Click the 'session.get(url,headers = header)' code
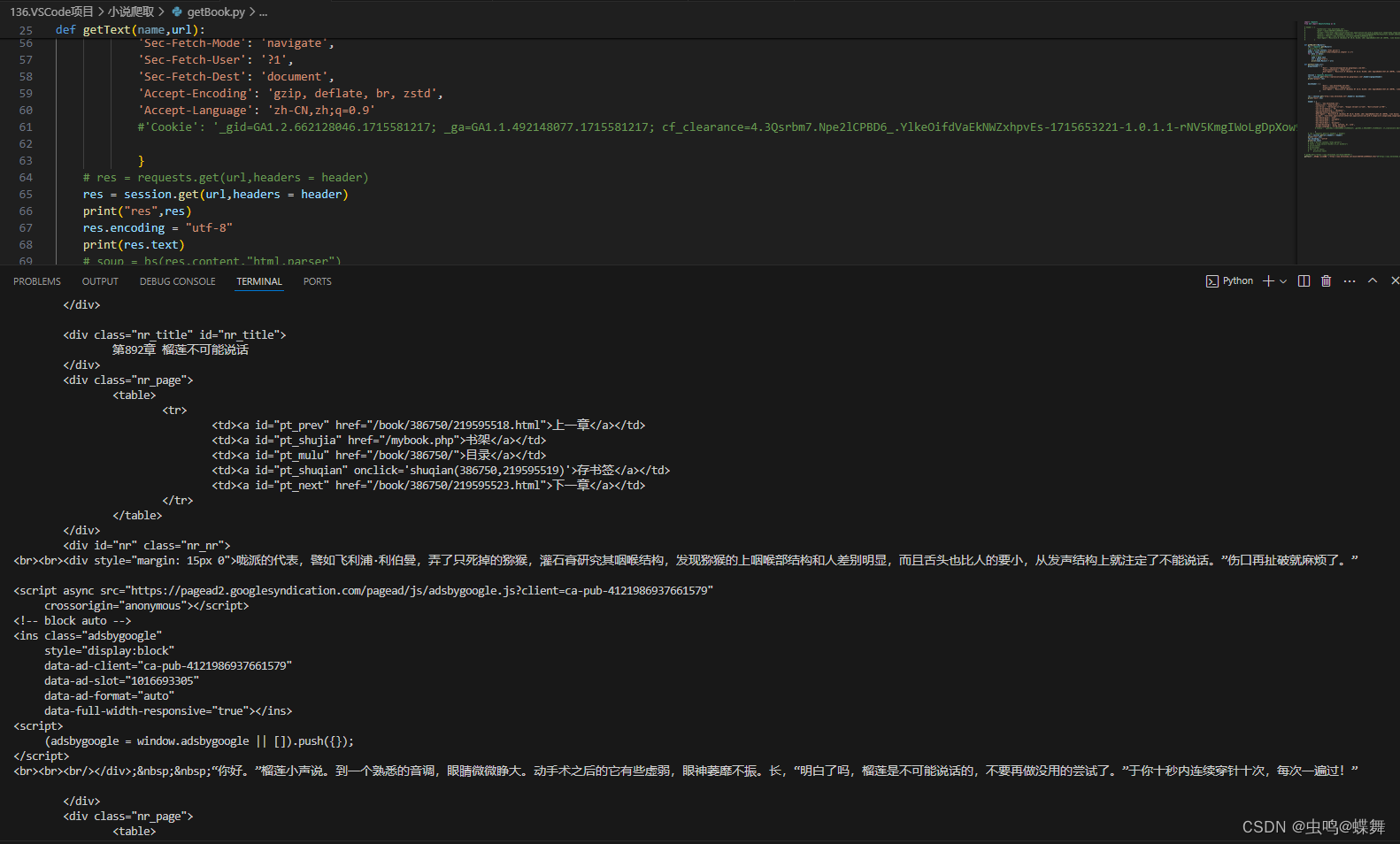 click(x=235, y=195)
